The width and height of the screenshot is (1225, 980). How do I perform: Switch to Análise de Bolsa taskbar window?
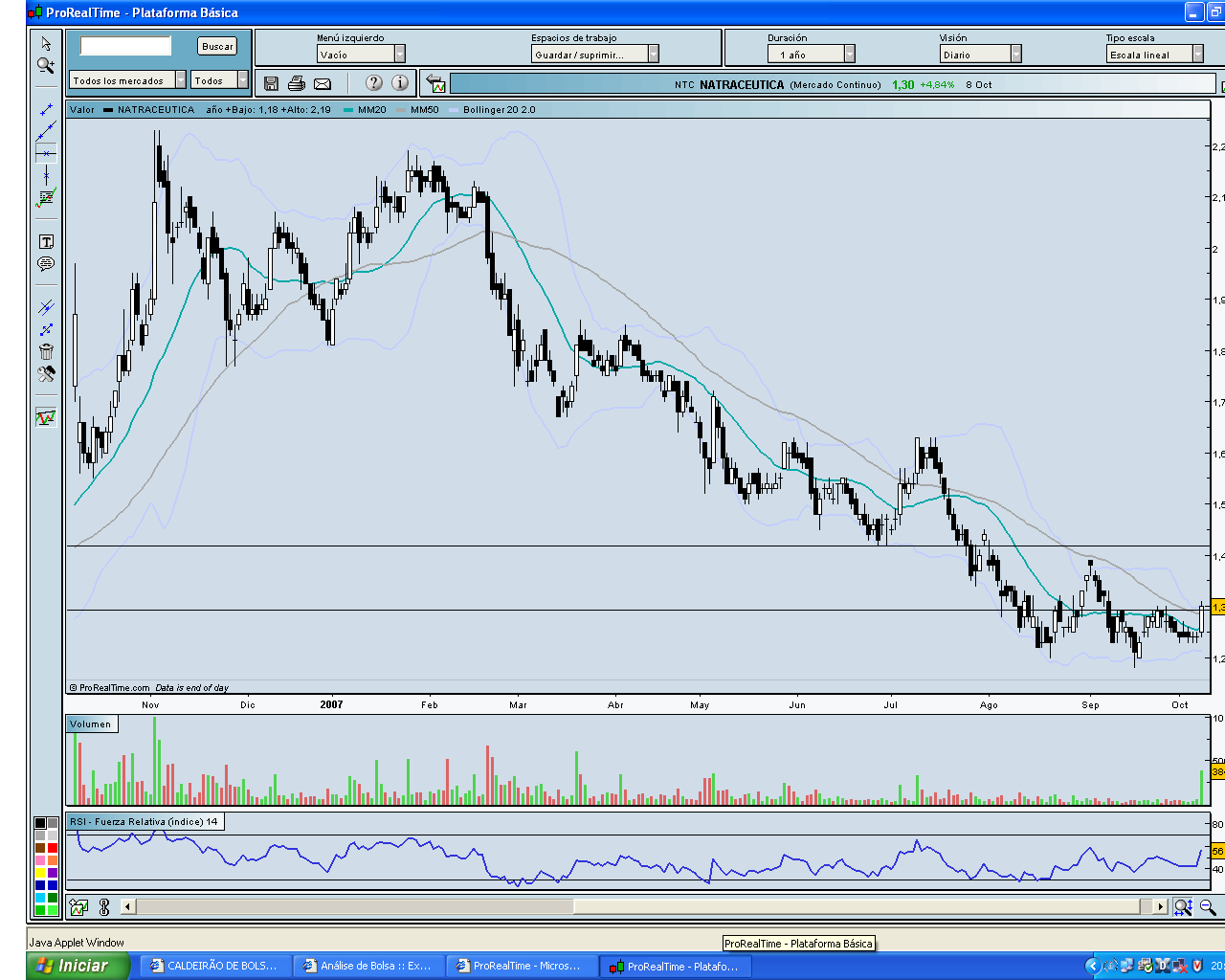point(367,966)
